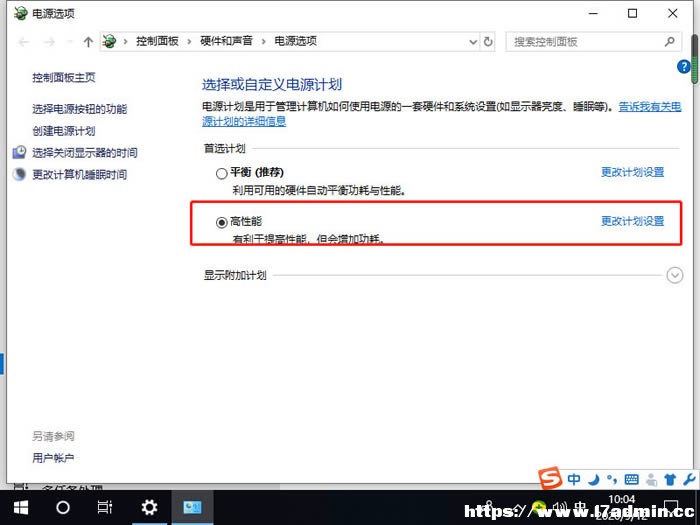Click the window scrollbar thumb at right
700x525 pixels.
[x=695, y=59]
